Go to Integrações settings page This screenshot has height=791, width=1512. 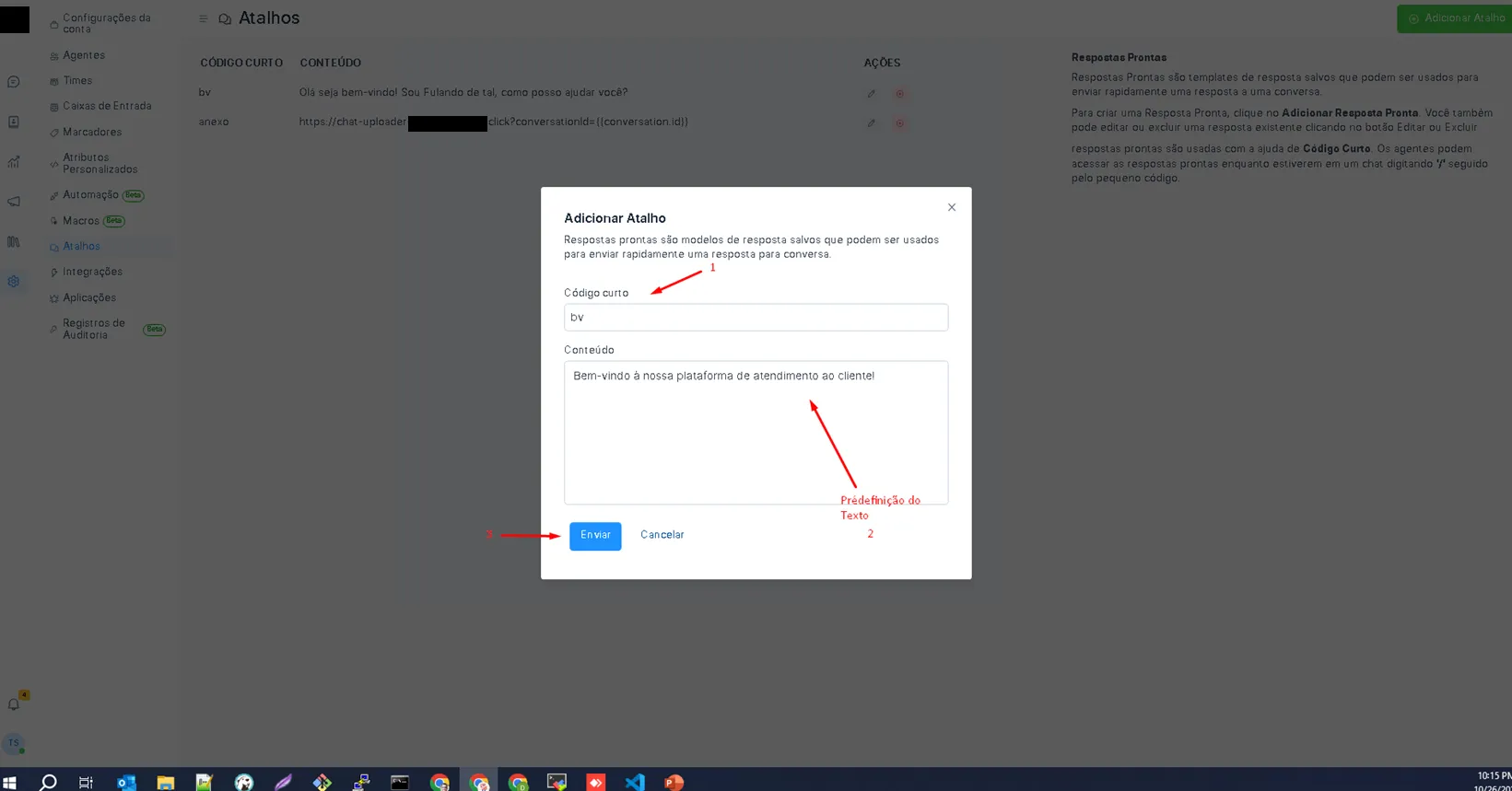[x=92, y=272]
